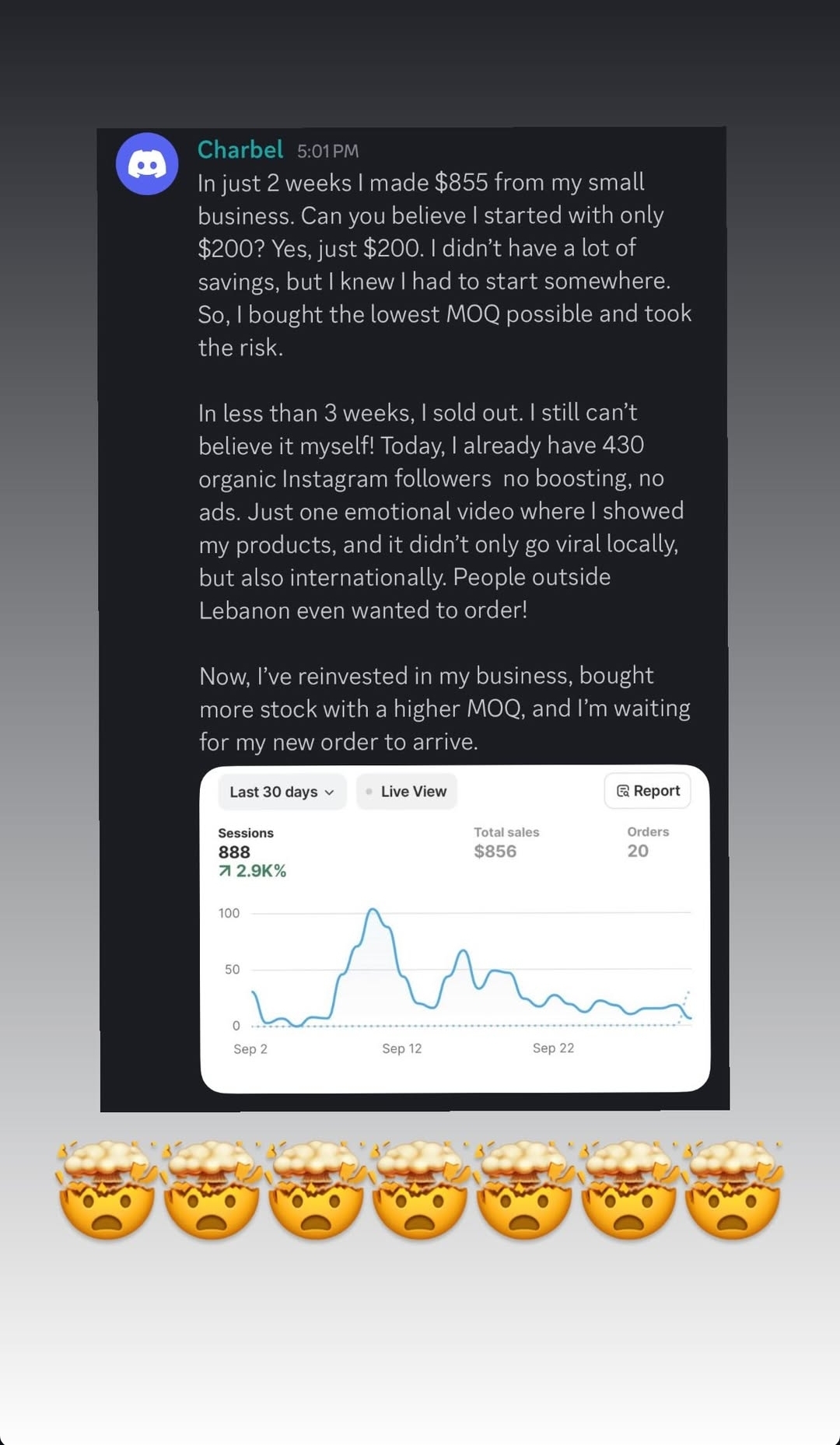This screenshot has height=1445, width=840.
Task: Select the Total sales $856 metric
Action: tap(495, 851)
